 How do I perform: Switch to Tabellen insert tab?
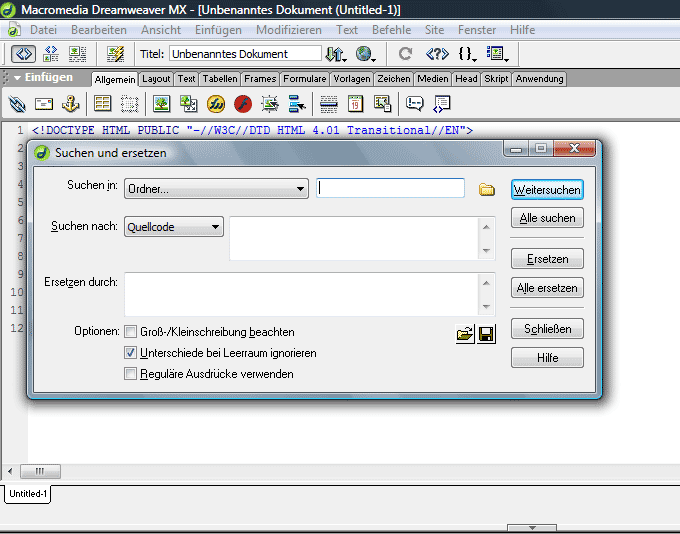tap(220, 79)
